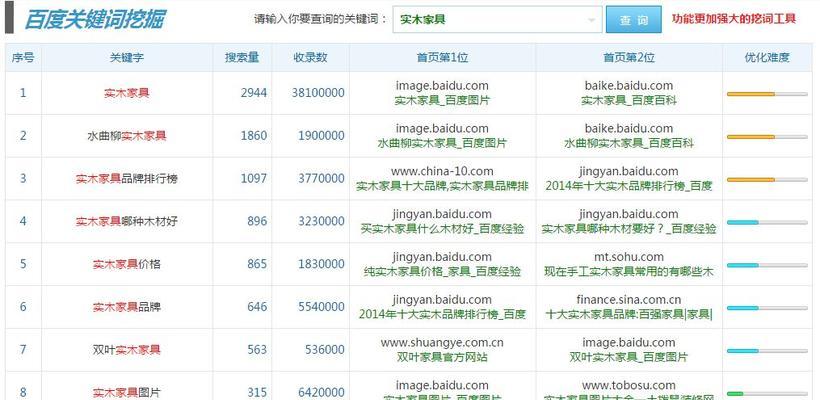
Task: Click difficulty bar for row 6 实木家具品牌
Action: coord(767,308)
